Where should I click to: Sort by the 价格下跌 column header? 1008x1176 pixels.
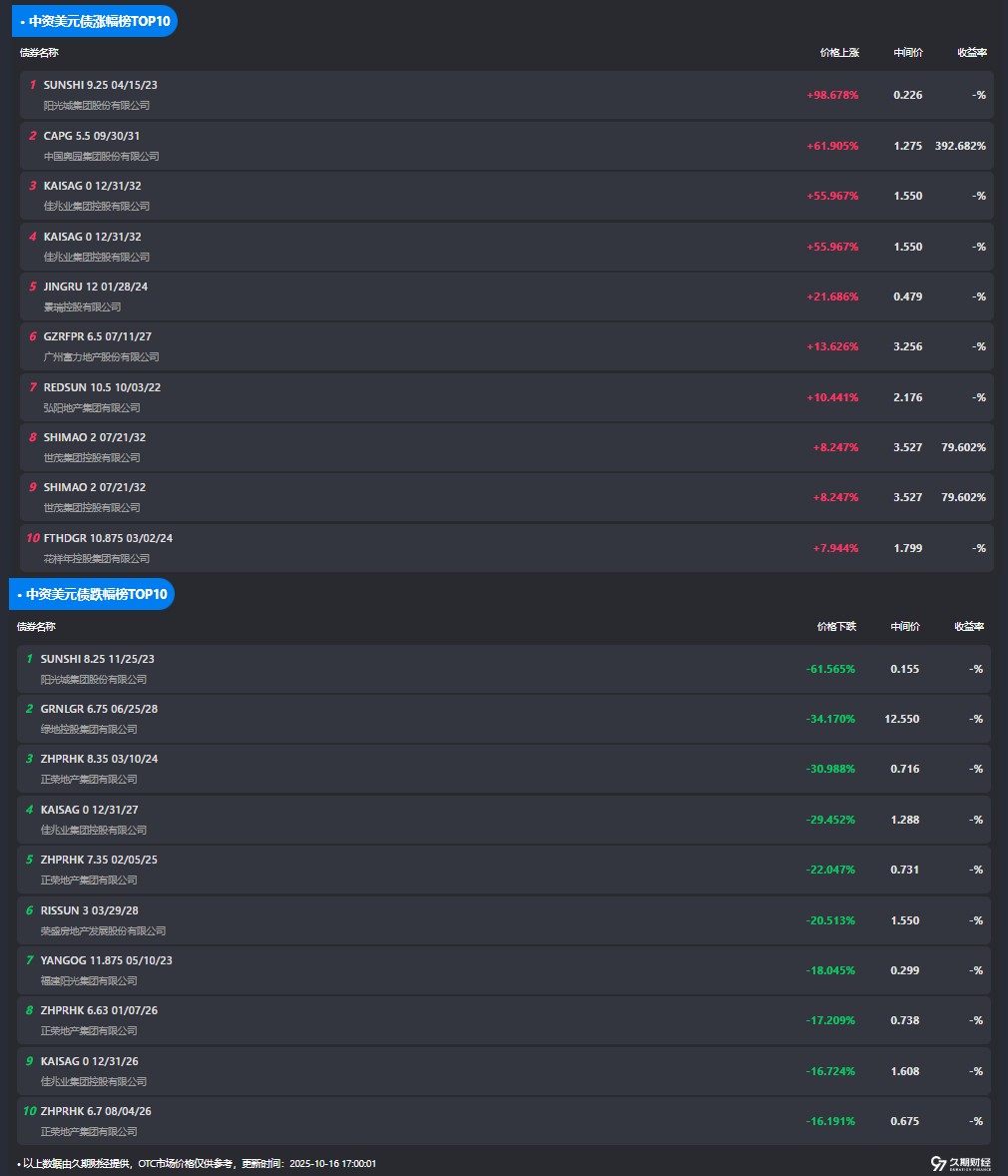[835, 627]
